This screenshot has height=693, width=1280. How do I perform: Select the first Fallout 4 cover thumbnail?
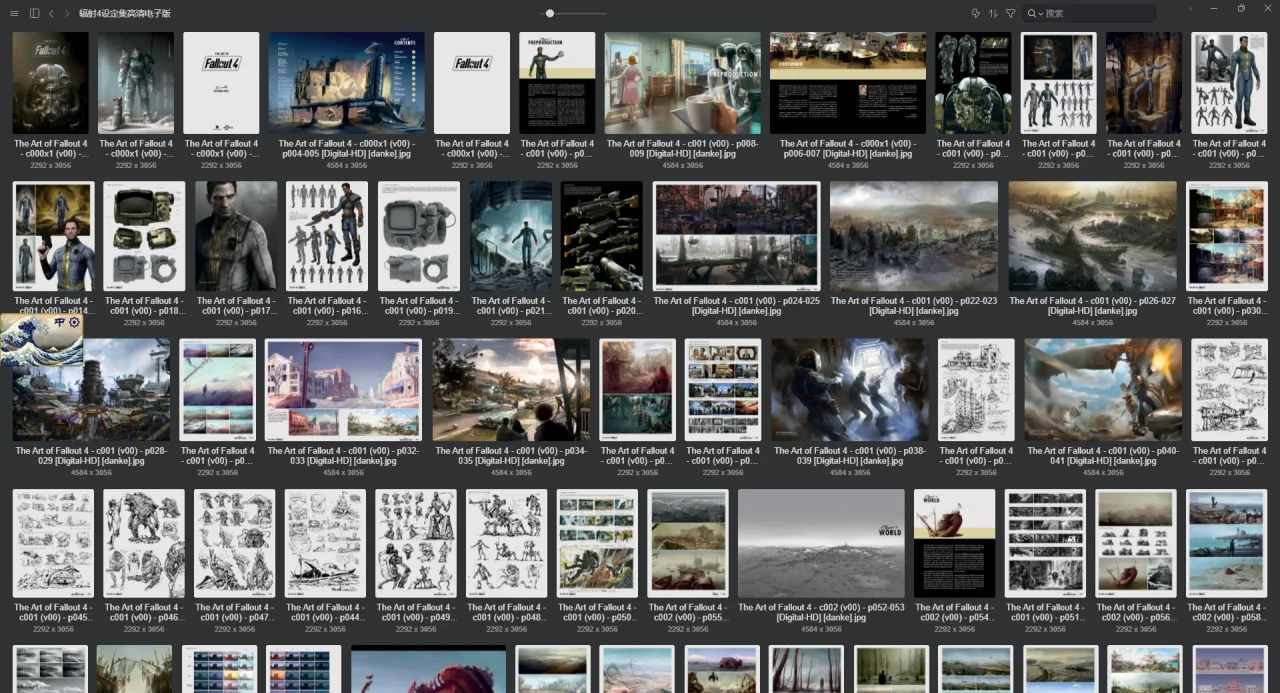tap(50, 83)
